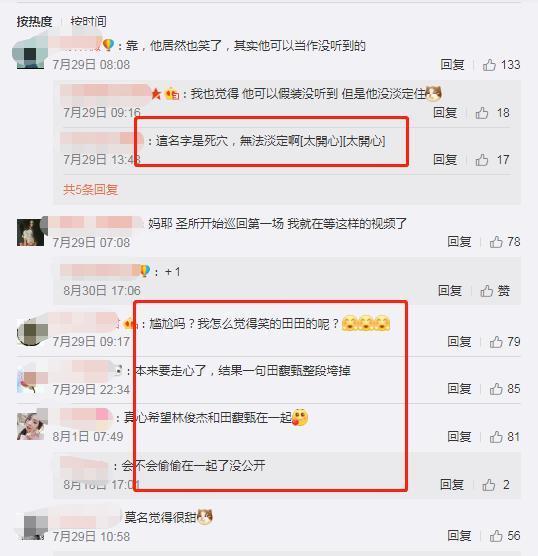Like the 8月1日 comment with 81 likes
538x556 pixels.
click(x=496, y=437)
